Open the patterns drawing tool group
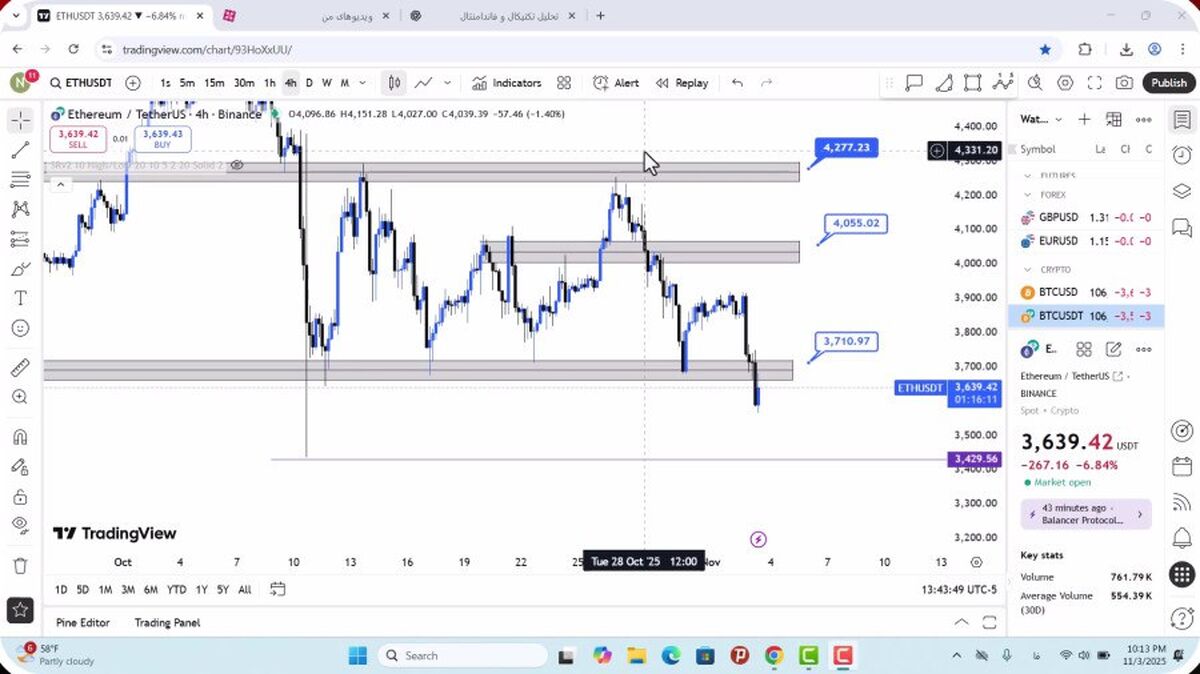The width and height of the screenshot is (1200, 674). [20, 209]
